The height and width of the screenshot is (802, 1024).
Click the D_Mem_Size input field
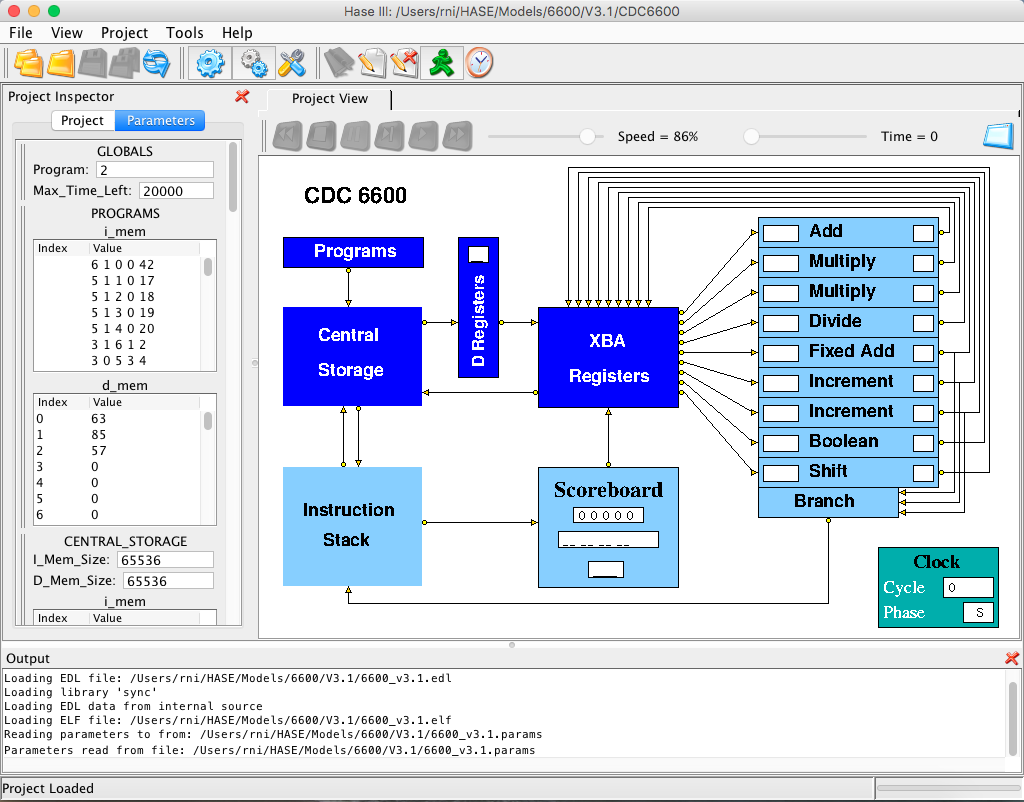click(168, 581)
